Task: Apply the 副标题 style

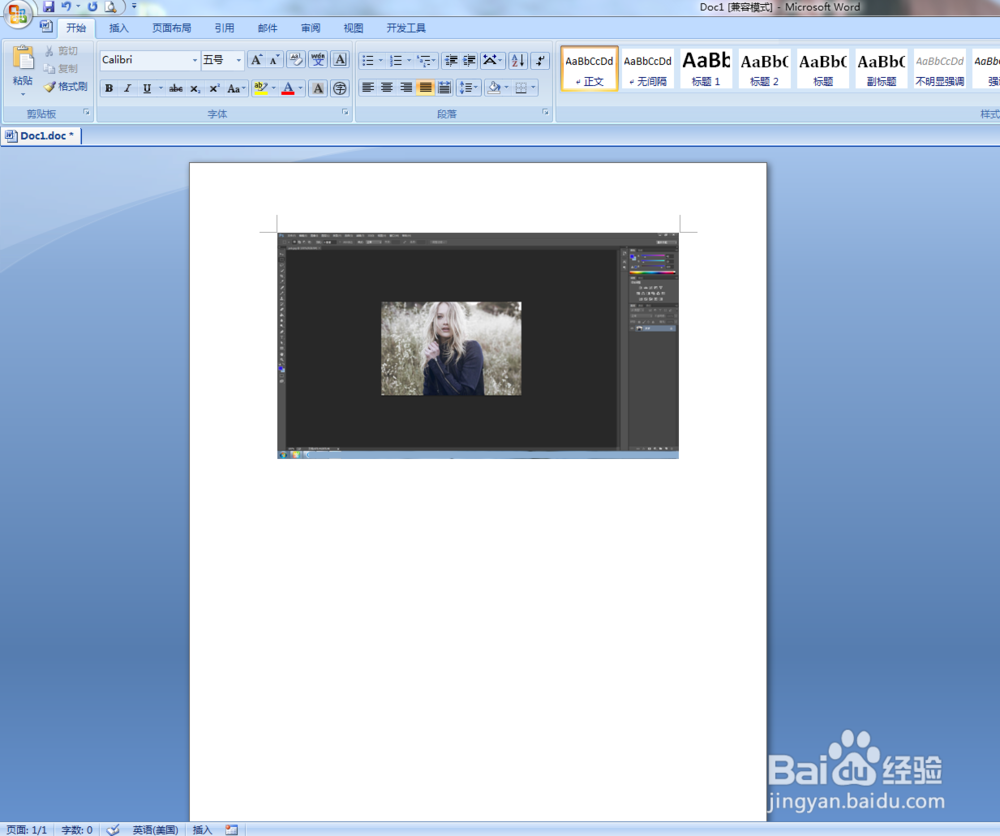Action: click(881, 68)
